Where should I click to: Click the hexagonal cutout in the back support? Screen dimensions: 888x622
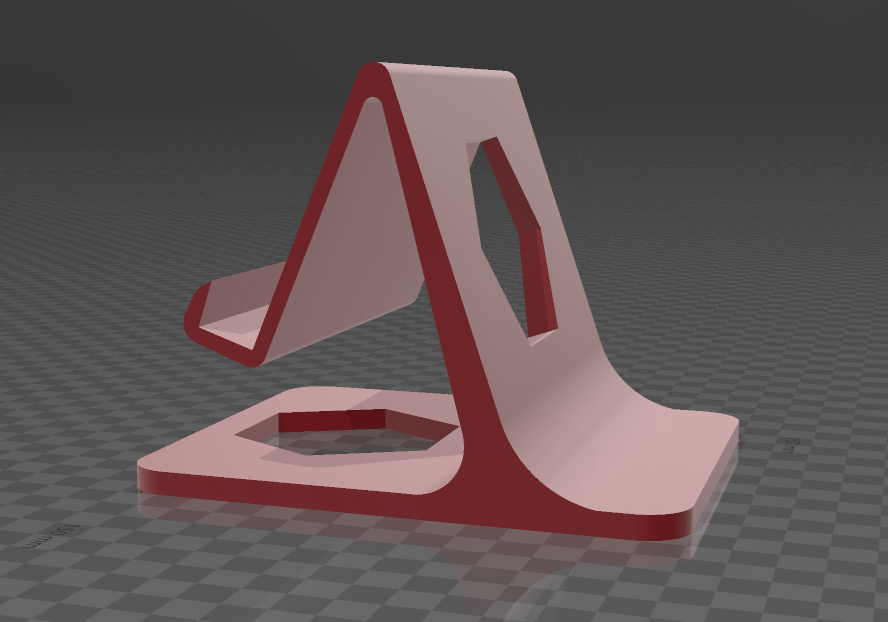(x=513, y=240)
